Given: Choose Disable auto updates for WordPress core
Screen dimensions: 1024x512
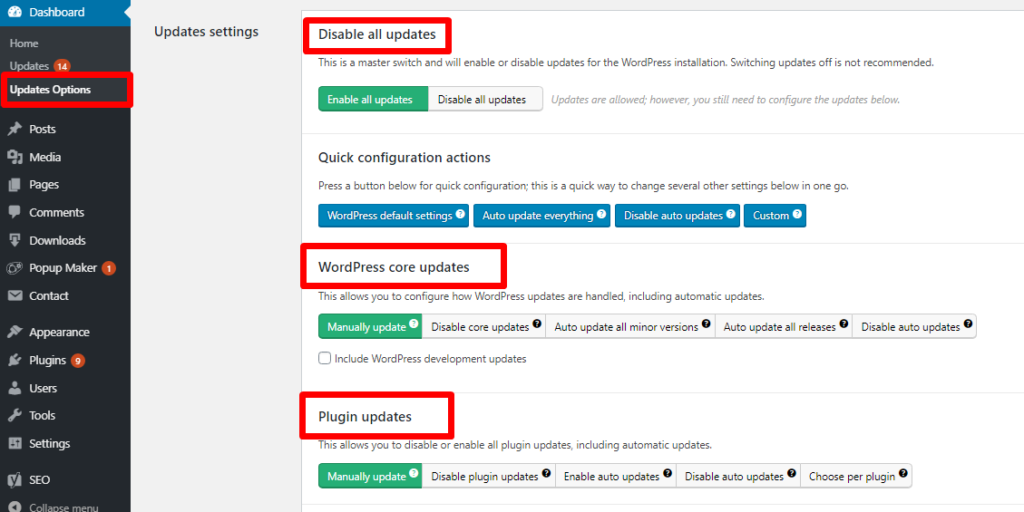Looking at the screenshot, I should (x=914, y=327).
